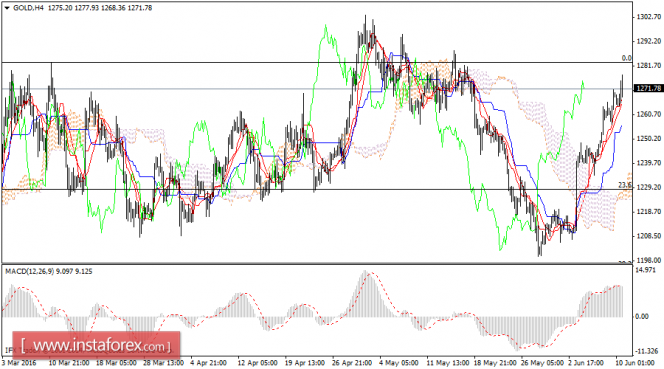Click the 18 Mar 05:00 time label
664x369 pixels.
pos(116,363)
